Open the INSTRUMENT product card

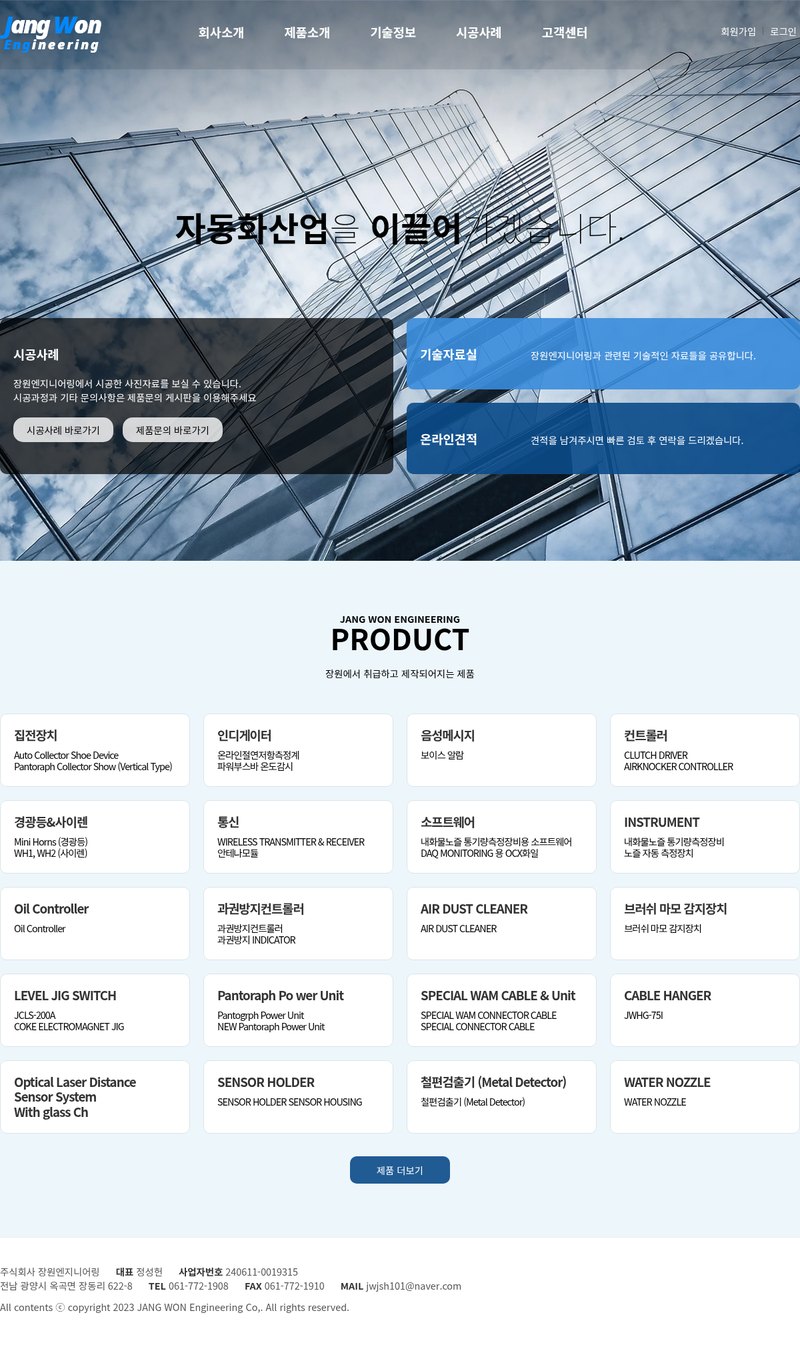[705, 837]
